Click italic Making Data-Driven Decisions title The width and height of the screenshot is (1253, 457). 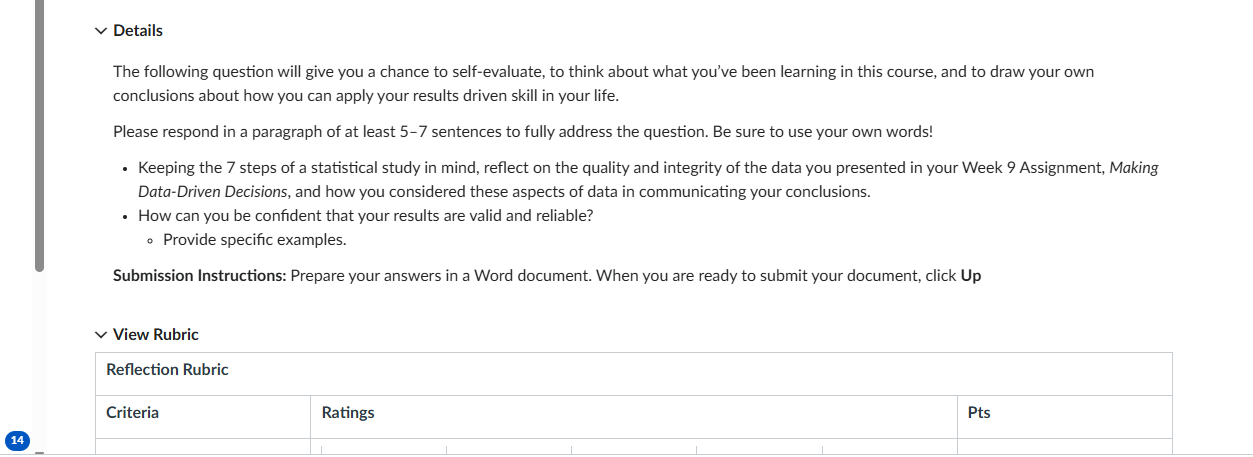click(x=648, y=180)
